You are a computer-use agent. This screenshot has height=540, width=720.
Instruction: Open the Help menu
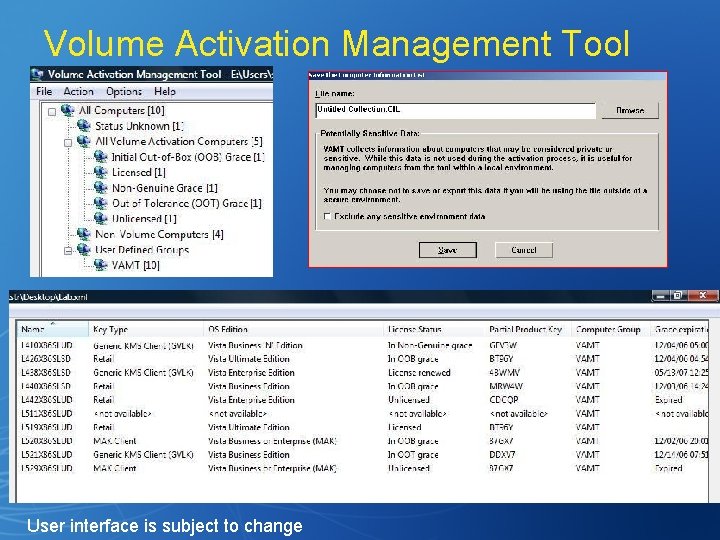click(x=165, y=91)
